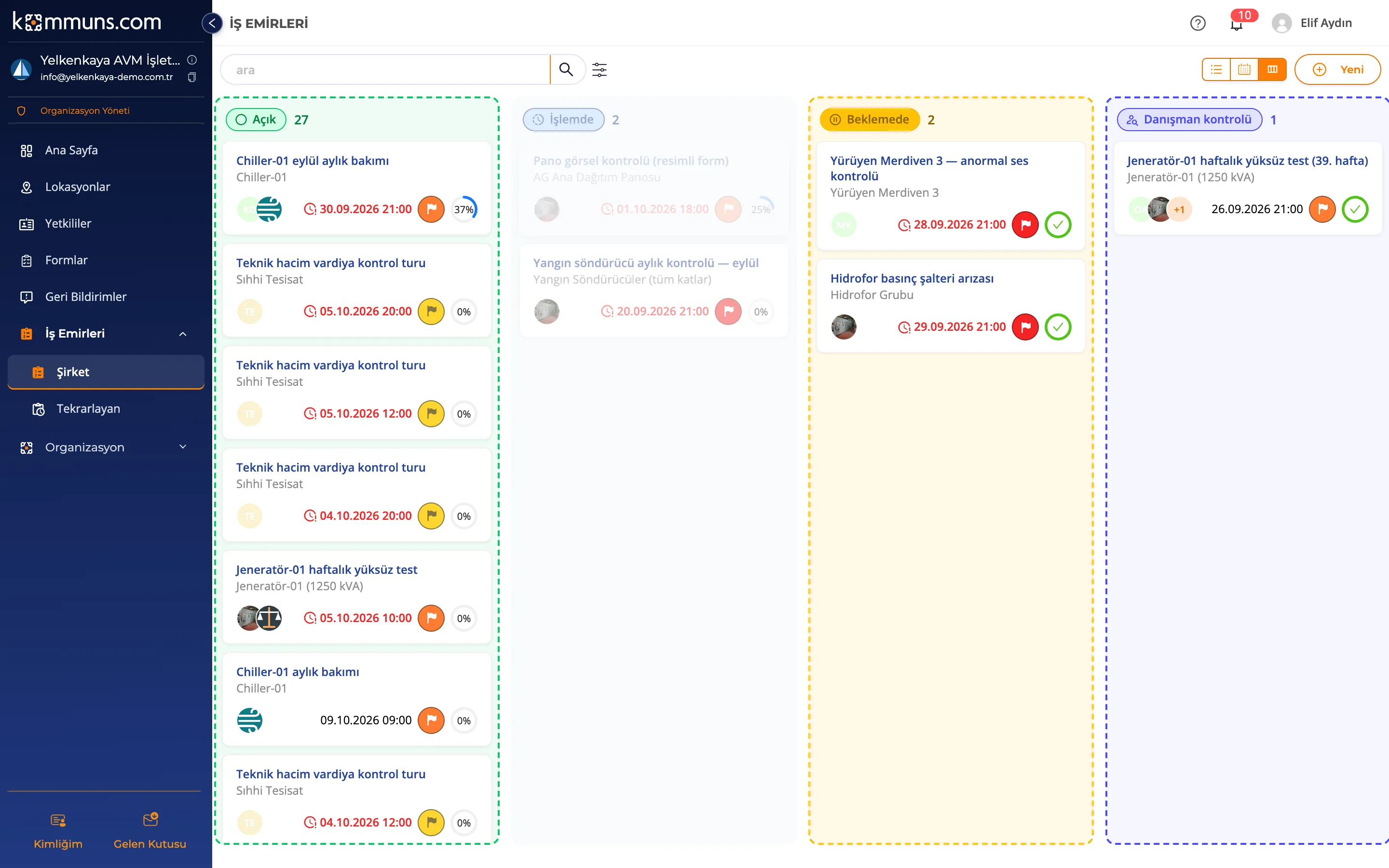Viewport: 1389px width, 868px height.
Task: Open the Gelen Kutusu inbox
Action: pyautogui.click(x=150, y=831)
